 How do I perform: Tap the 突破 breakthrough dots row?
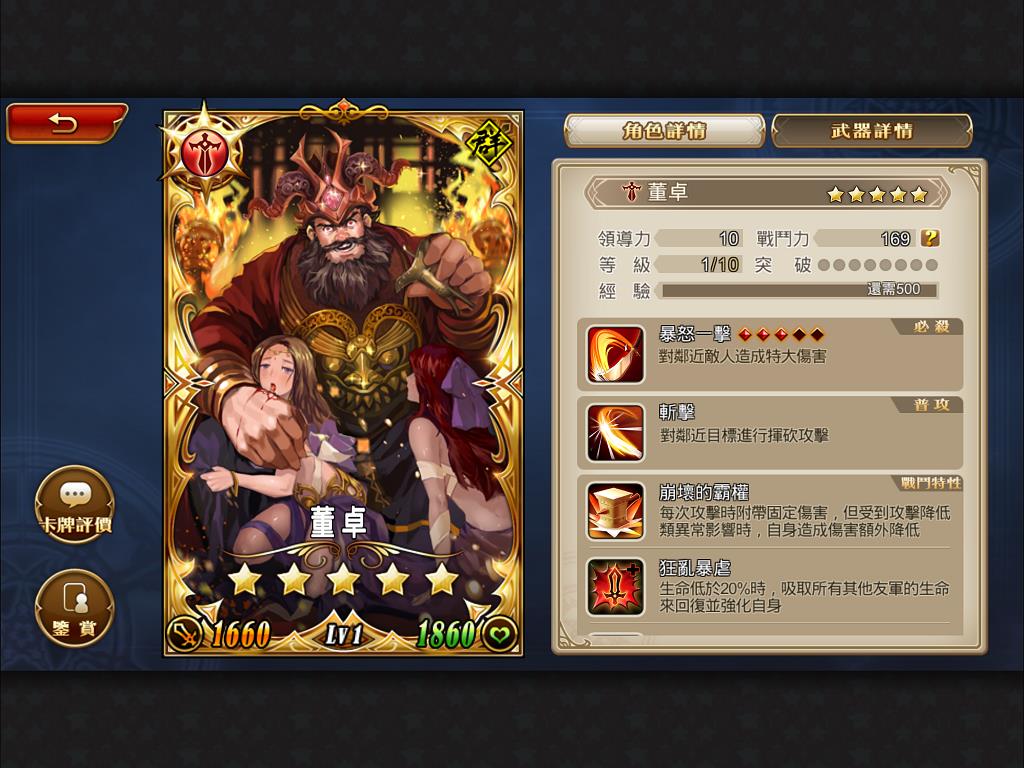878,264
